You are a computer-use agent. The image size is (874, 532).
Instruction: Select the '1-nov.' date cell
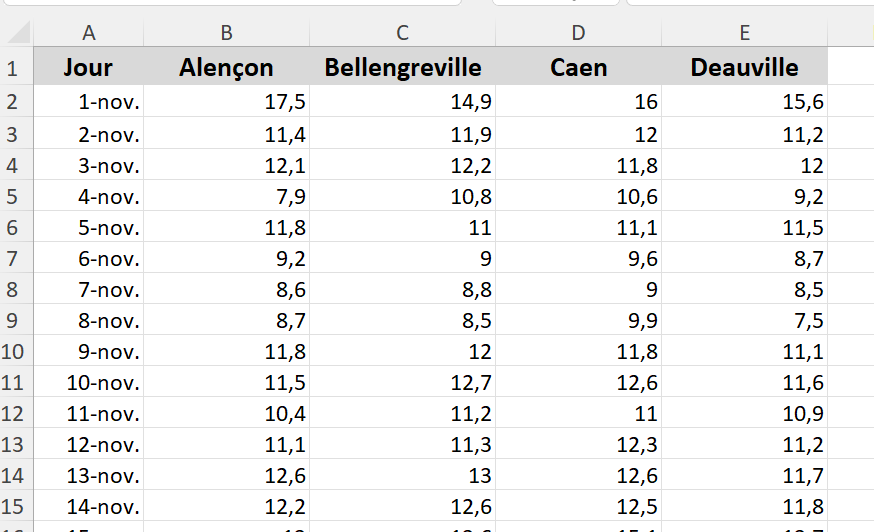click(89, 101)
